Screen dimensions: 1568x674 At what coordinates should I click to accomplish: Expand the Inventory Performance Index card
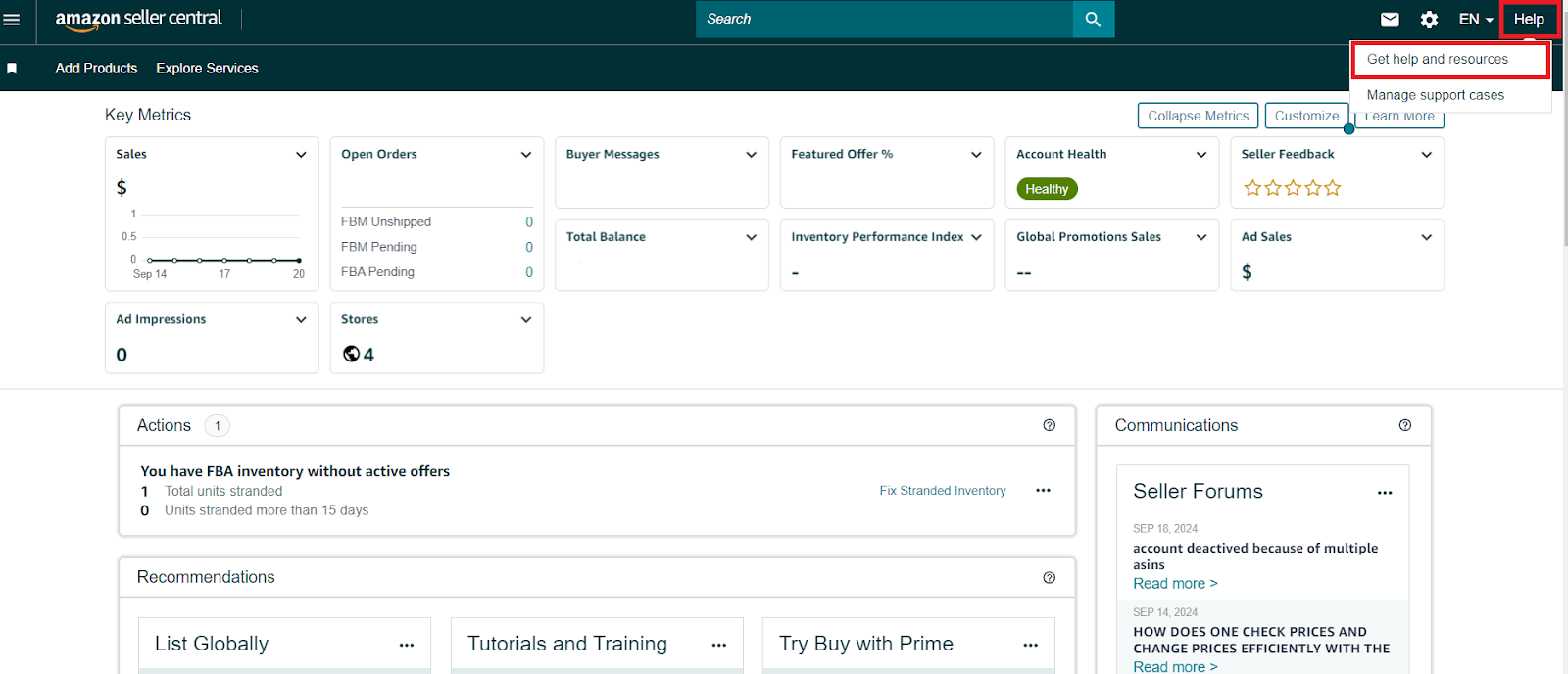tap(976, 237)
